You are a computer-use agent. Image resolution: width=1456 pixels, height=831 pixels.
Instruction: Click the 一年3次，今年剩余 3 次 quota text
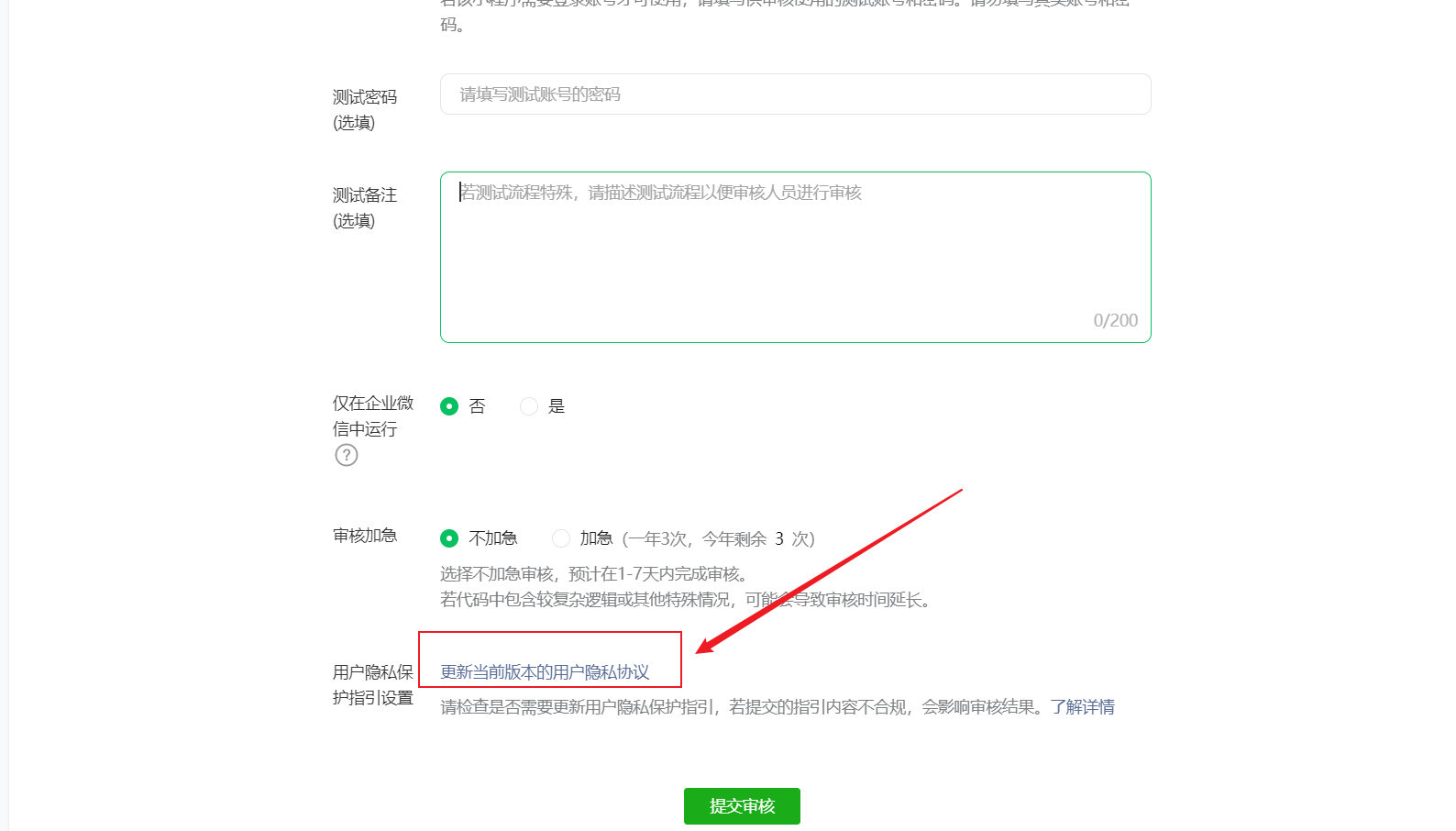718,538
